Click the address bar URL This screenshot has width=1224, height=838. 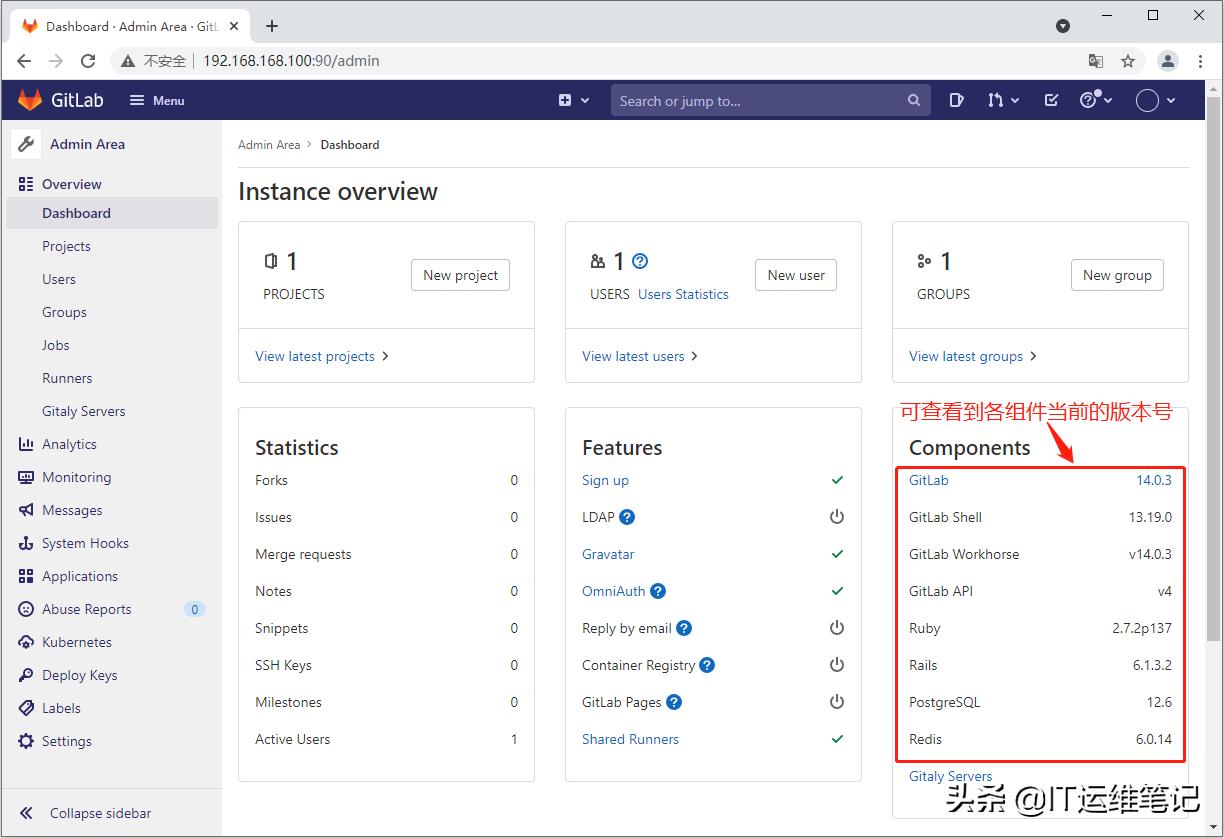(x=291, y=61)
